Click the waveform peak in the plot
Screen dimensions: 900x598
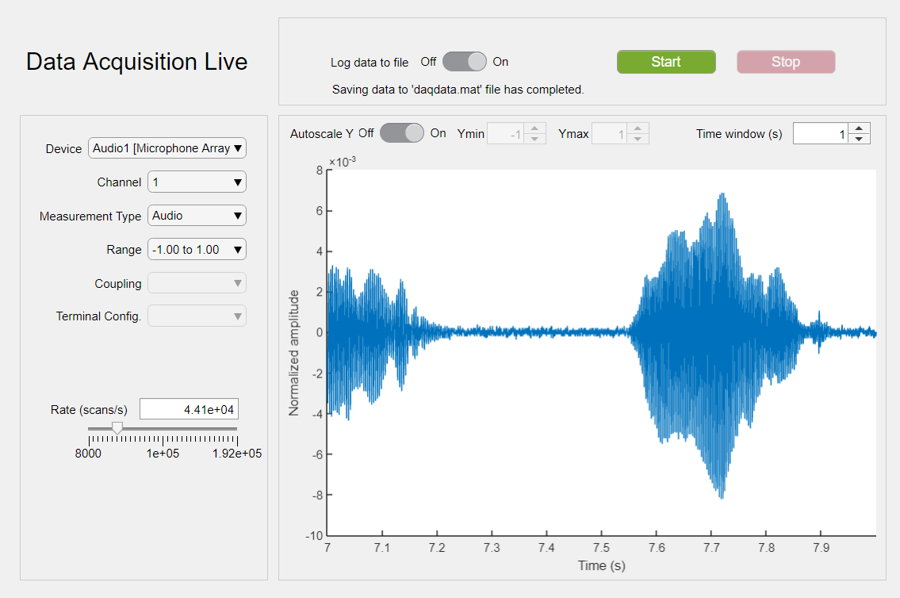pyautogui.click(x=721, y=195)
